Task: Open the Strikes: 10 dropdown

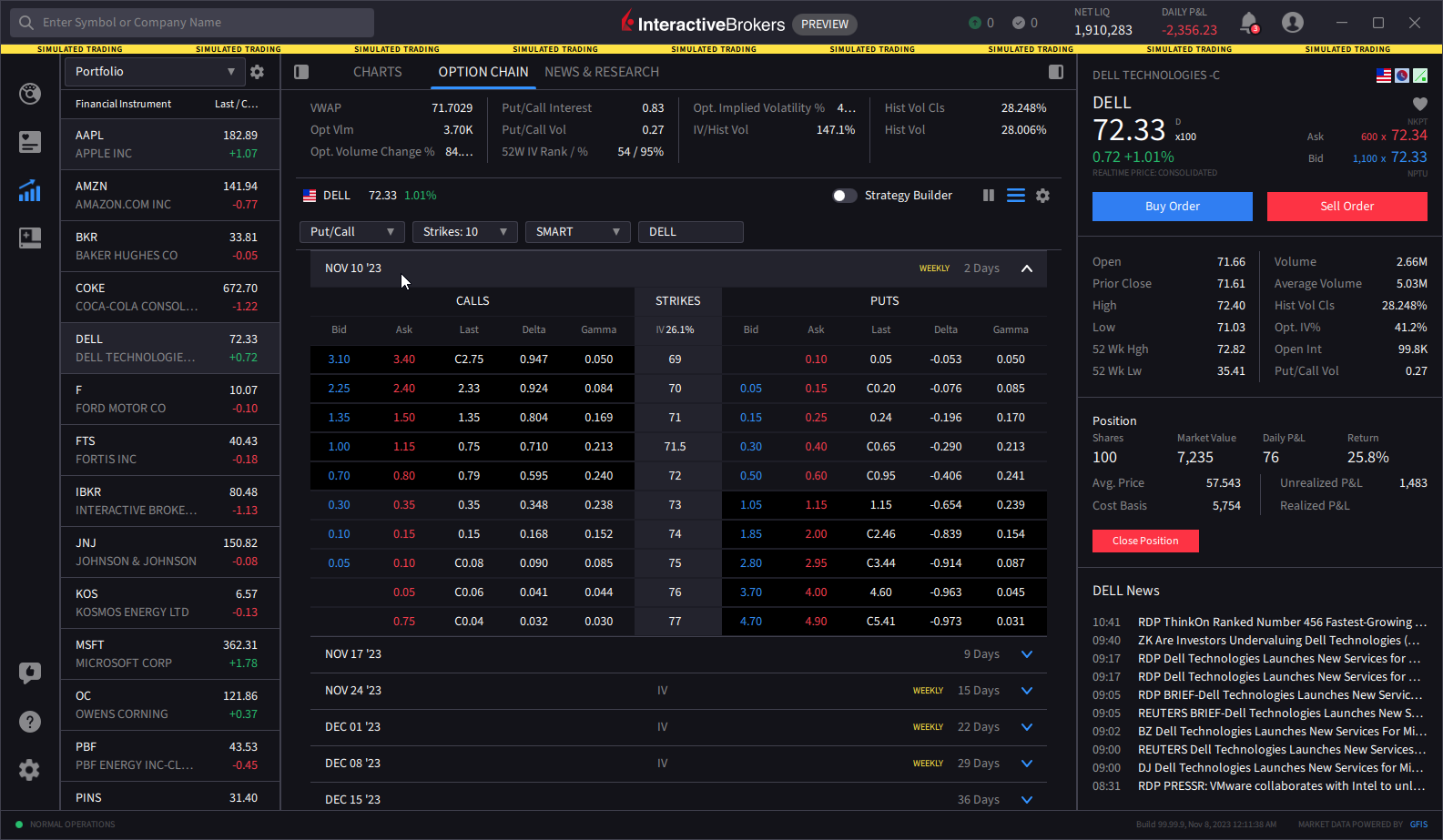Action: (x=464, y=232)
